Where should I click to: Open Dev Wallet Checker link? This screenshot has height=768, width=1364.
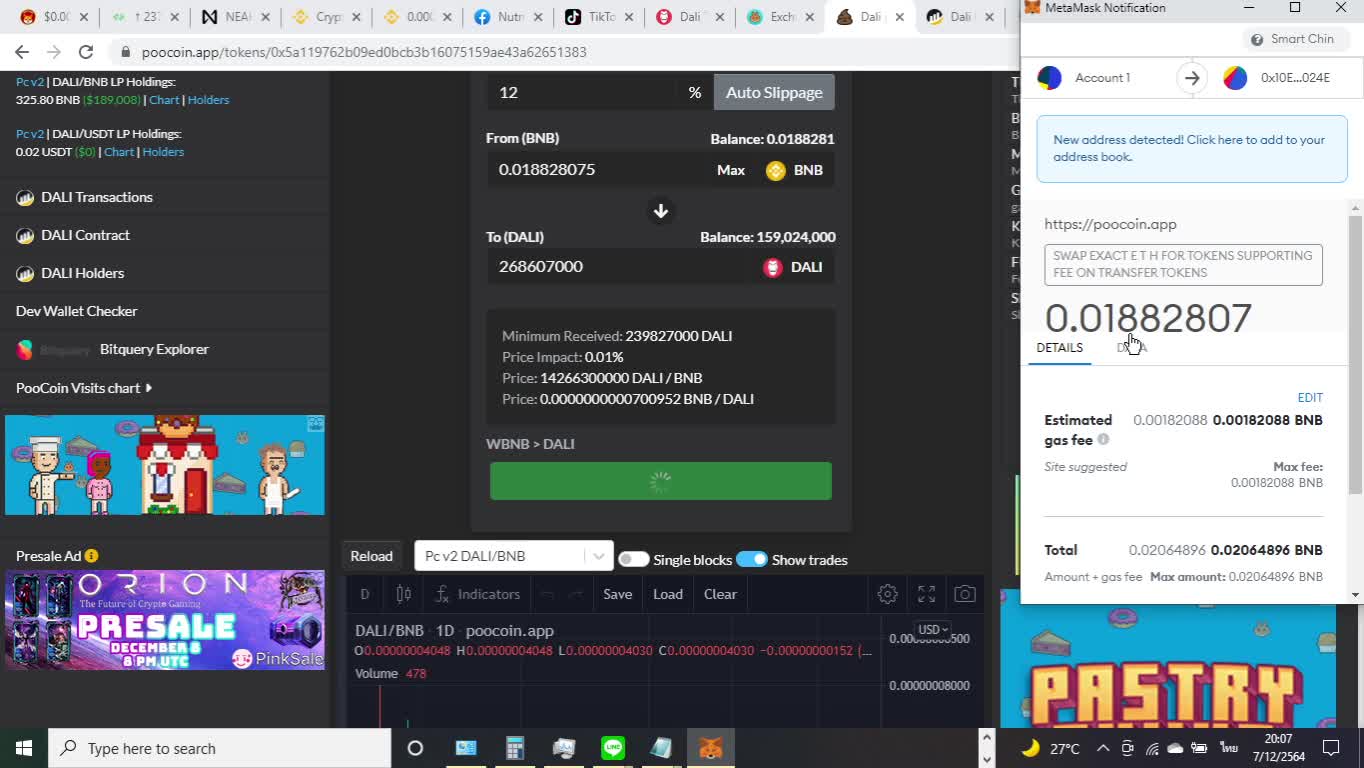pyautogui.click(x=76, y=311)
